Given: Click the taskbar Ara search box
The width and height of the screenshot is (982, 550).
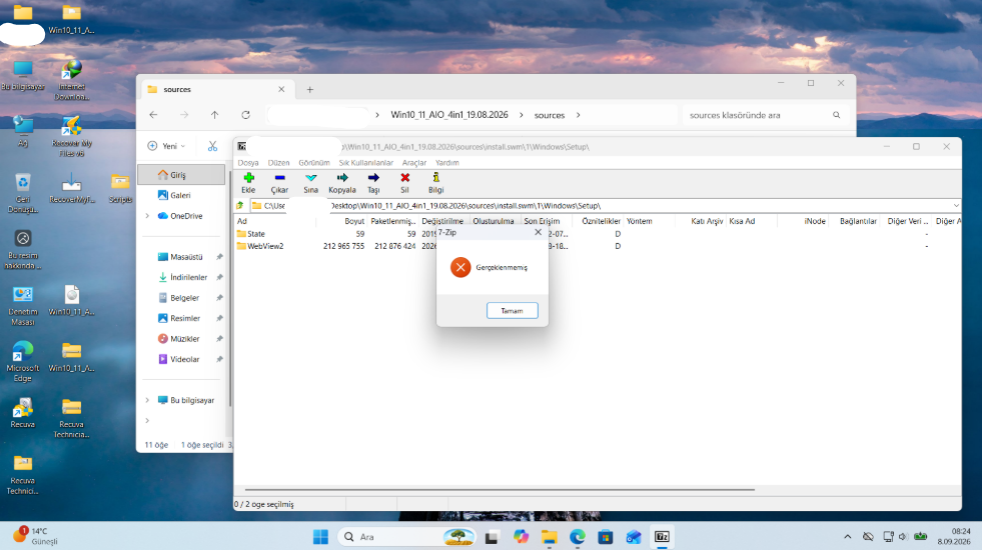Looking at the screenshot, I should [407, 537].
